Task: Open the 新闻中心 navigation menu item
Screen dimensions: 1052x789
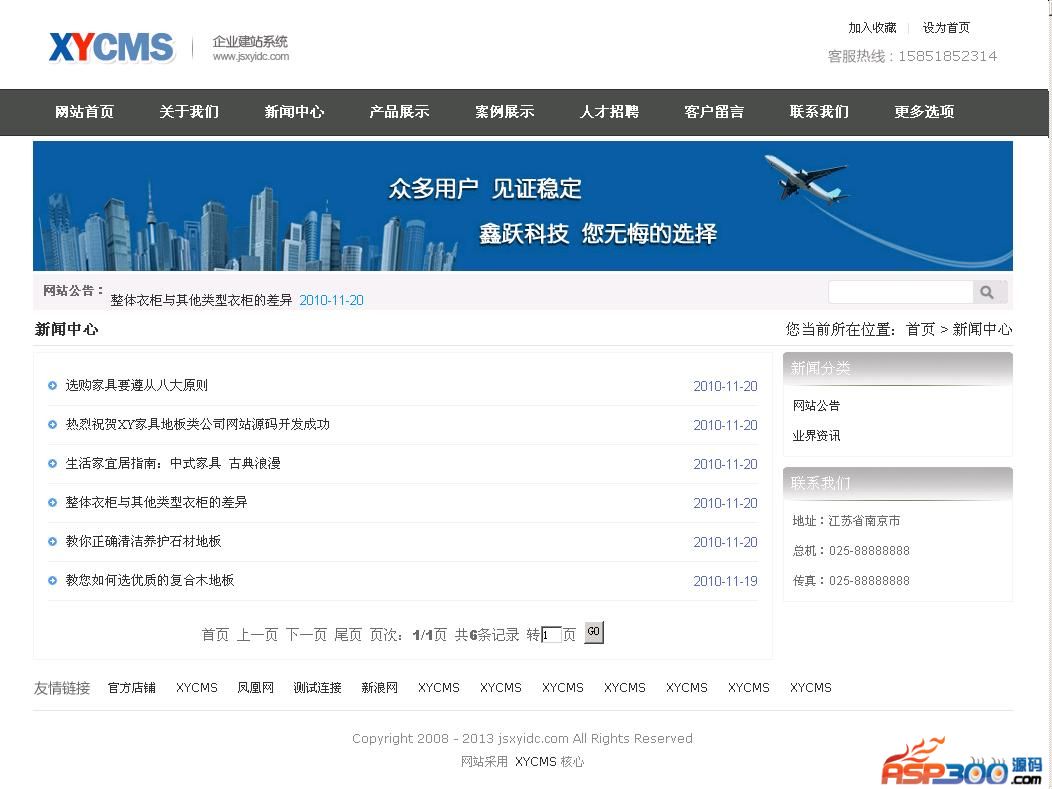Action: (x=294, y=112)
